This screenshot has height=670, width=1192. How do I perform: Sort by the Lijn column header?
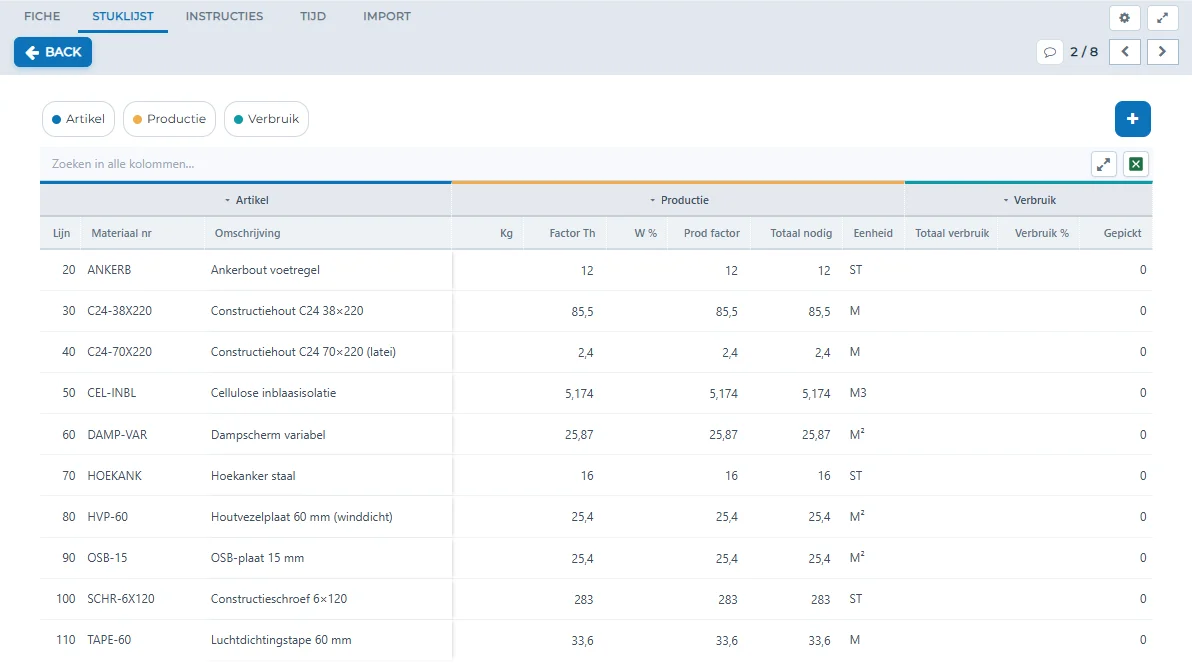[62, 233]
